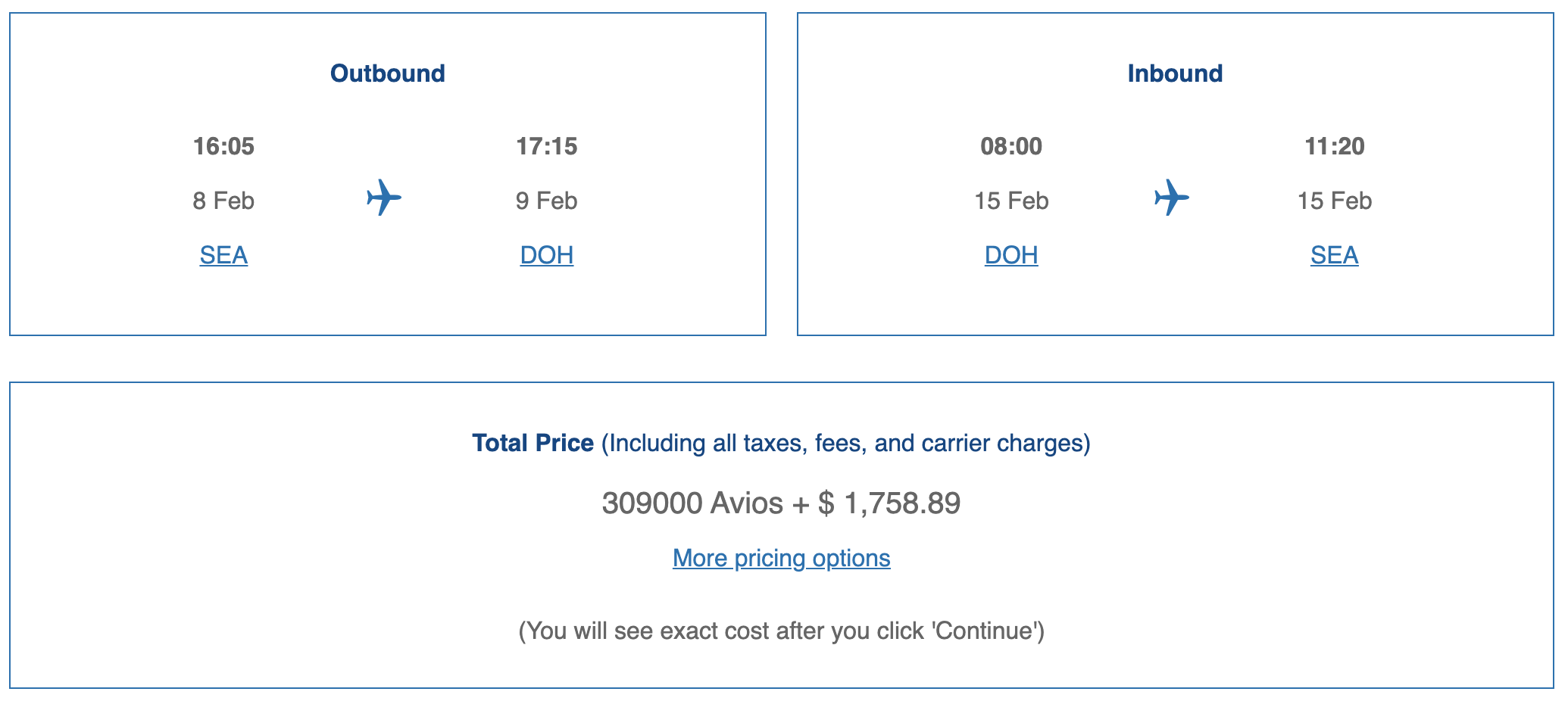Click the 8 Feb departure date

point(223,201)
